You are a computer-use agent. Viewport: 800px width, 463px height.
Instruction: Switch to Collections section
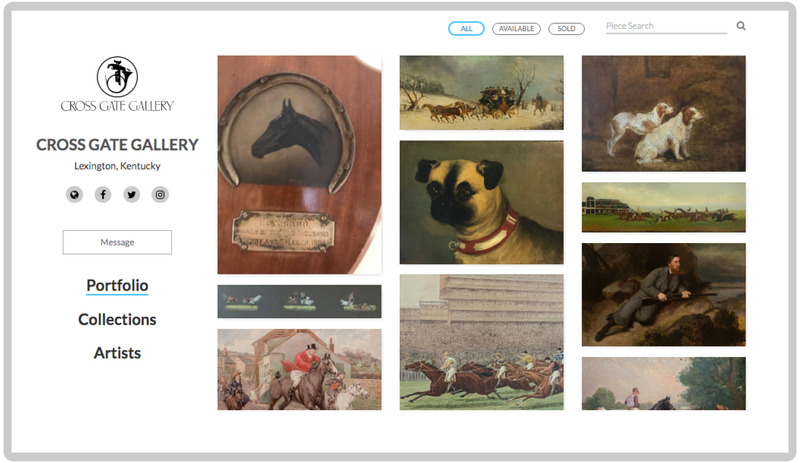pyautogui.click(x=117, y=320)
